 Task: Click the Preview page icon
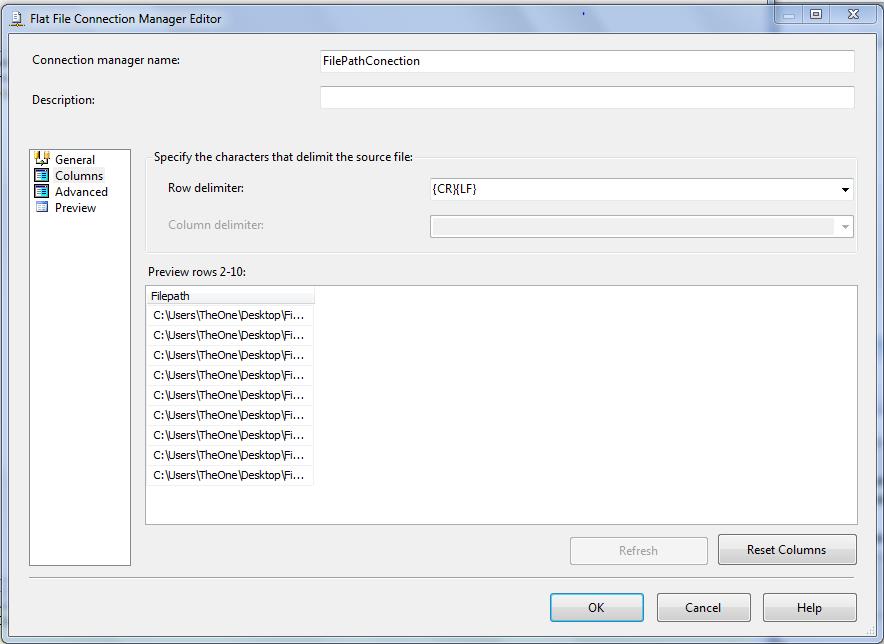[42, 207]
